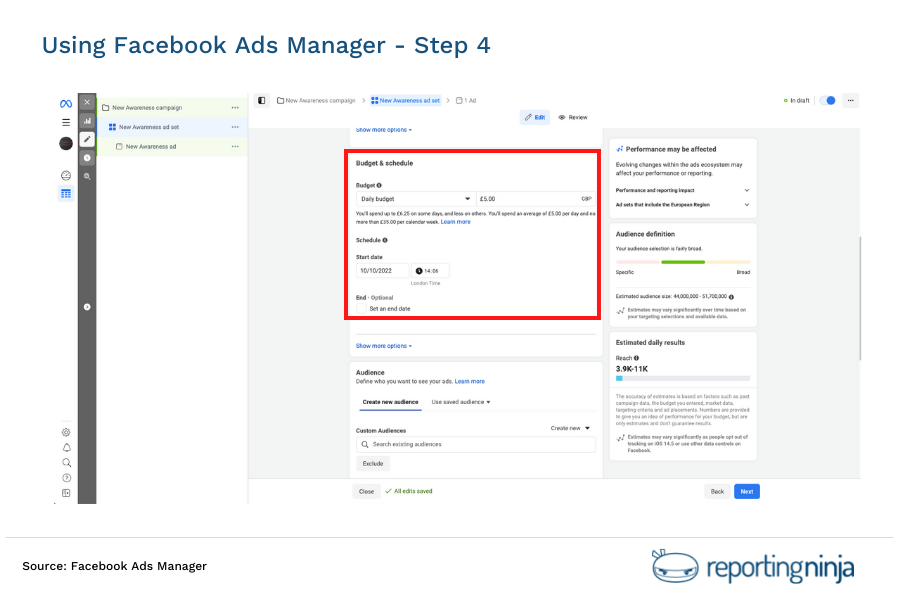Screen dimensions: 900x600
Task: Click the Next button
Action: tap(746, 491)
